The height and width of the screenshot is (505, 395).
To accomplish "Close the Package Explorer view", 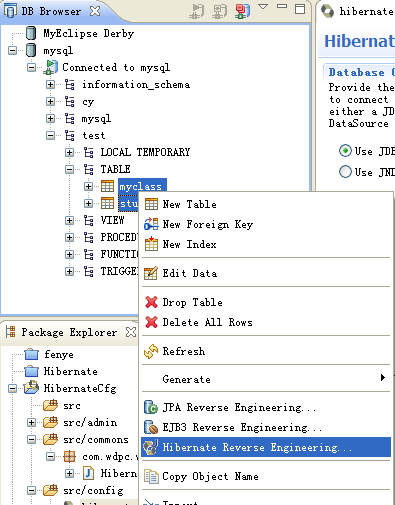I will click(131, 332).
